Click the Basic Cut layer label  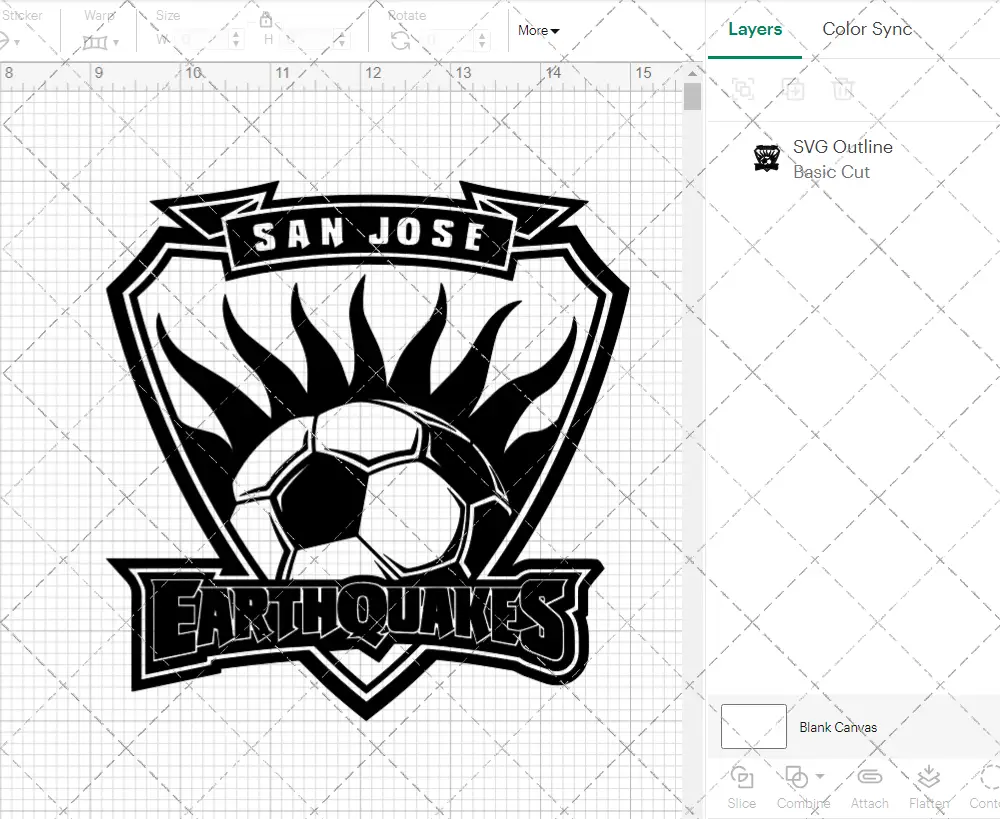831,172
